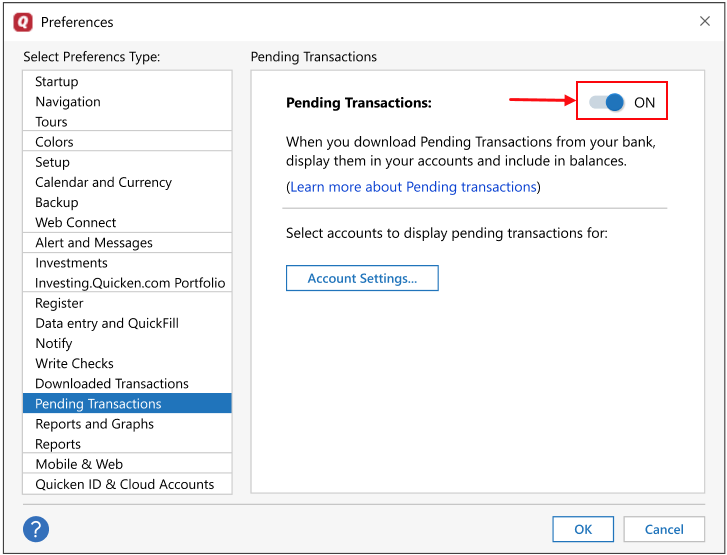Select Downloaded Transactions preferences
727x555 pixels.
(x=112, y=383)
